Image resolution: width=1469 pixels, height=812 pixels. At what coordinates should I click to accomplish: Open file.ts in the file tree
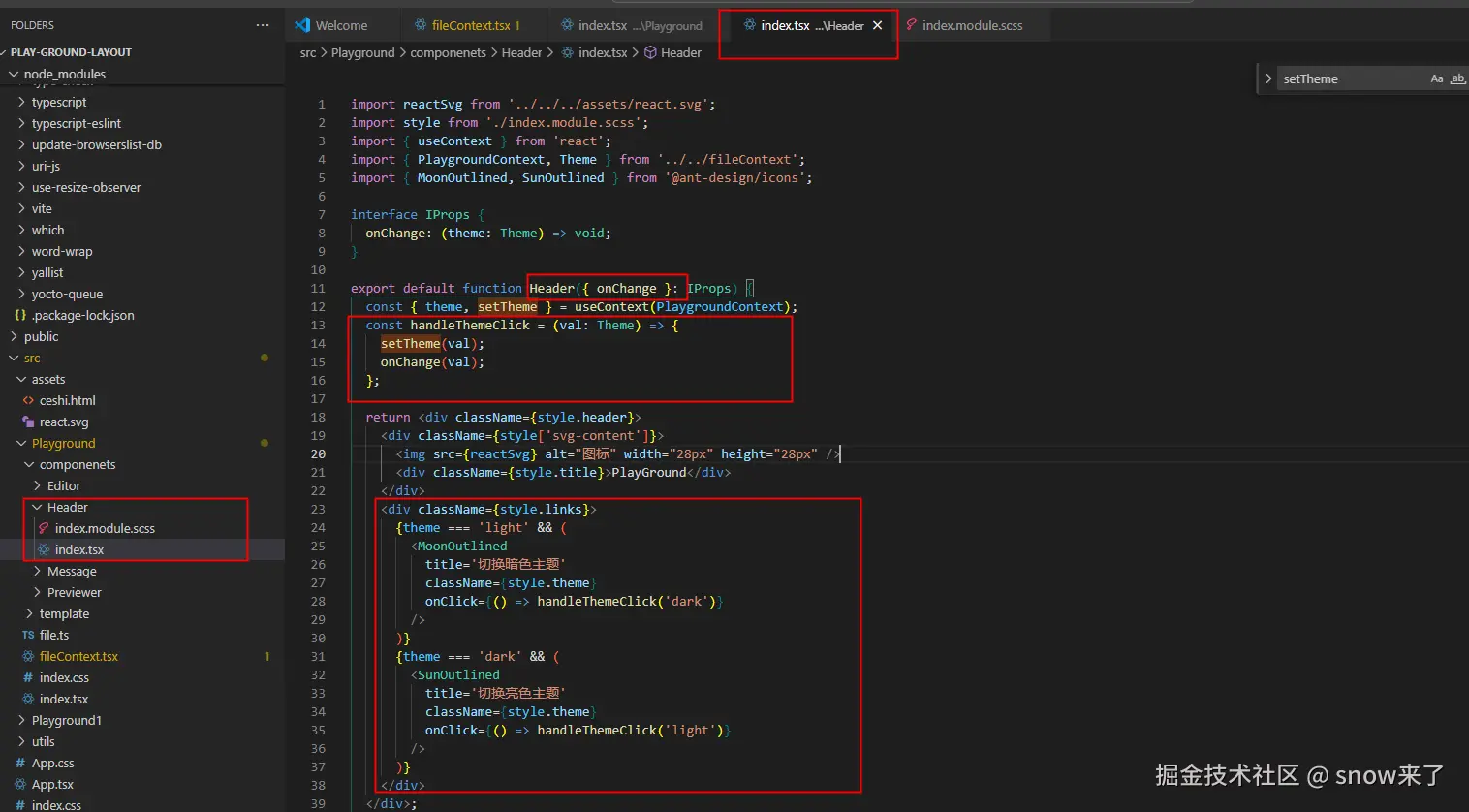coord(54,635)
